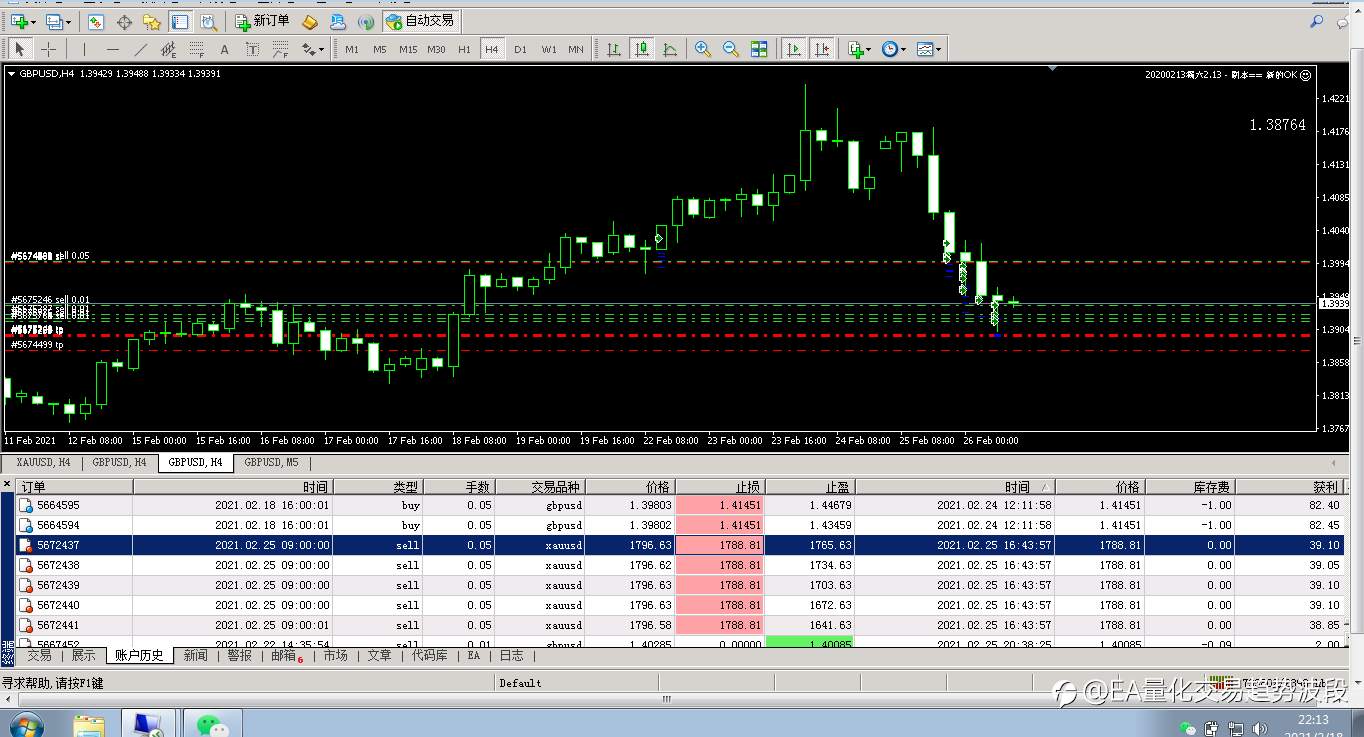Open the Strategy Tester
This screenshot has width=1364, height=737.
point(208,21)
